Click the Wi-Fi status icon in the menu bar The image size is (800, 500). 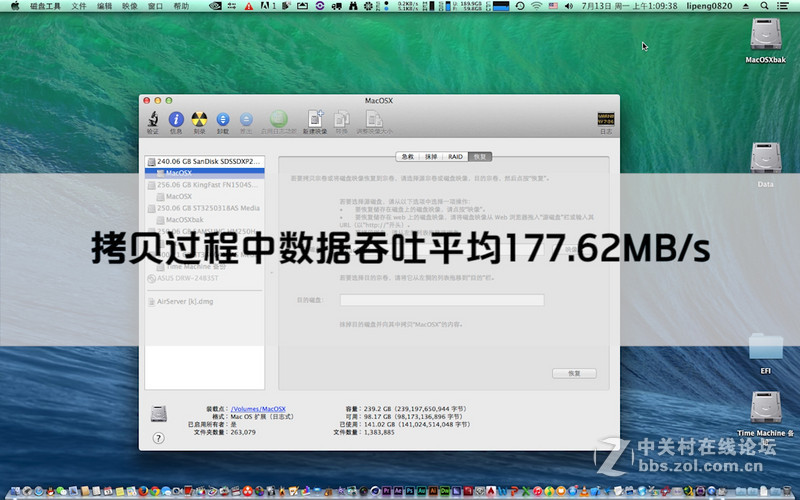536,6
